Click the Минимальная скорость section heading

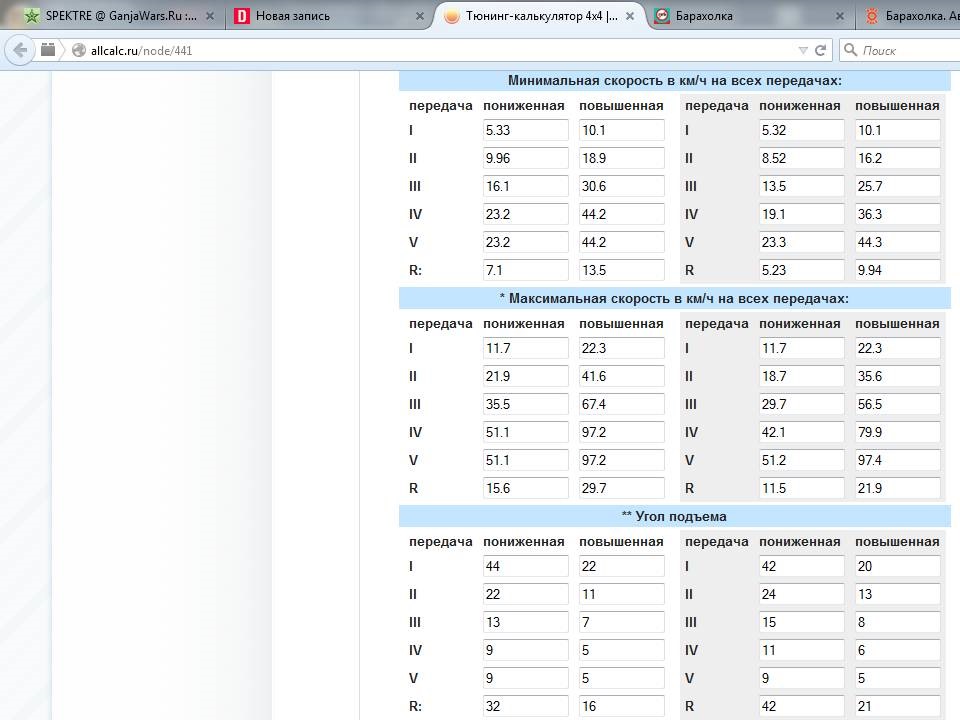tap(675, 81)
